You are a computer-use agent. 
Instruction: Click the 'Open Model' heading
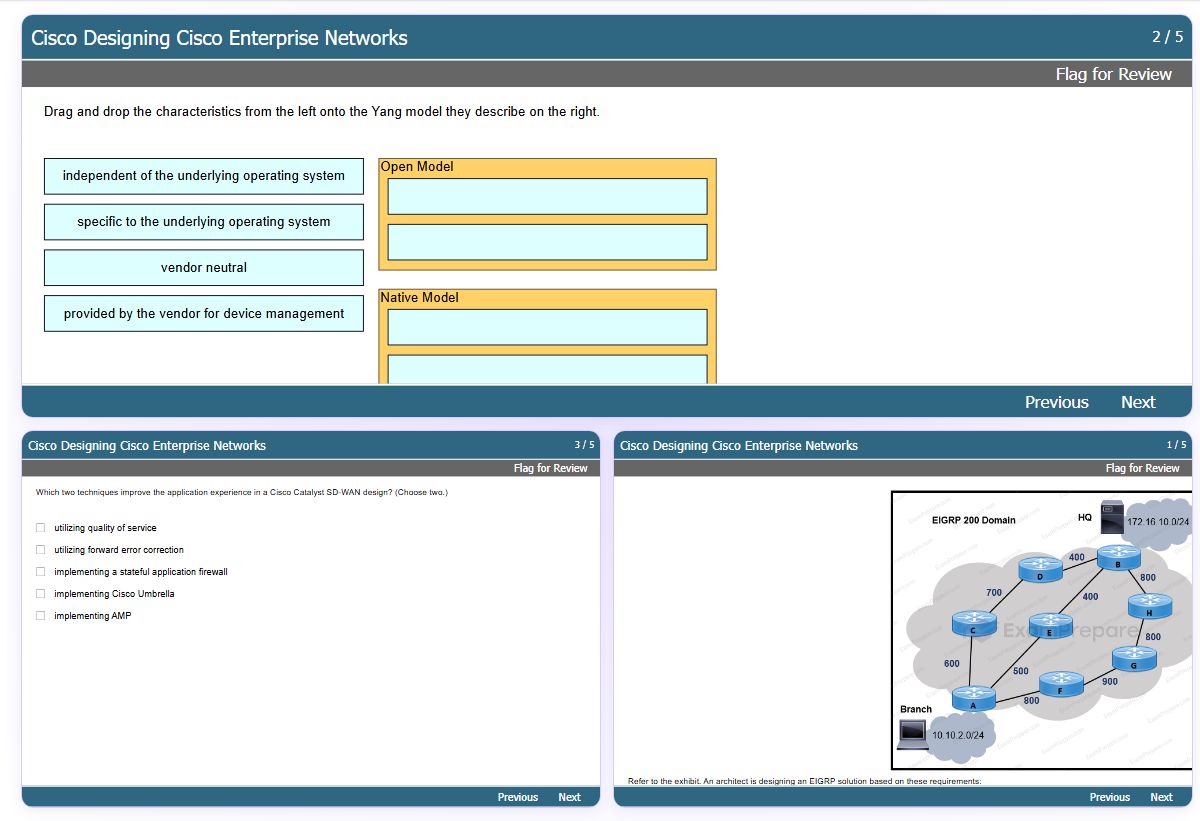pyautogui.click(x=417, y=167)
